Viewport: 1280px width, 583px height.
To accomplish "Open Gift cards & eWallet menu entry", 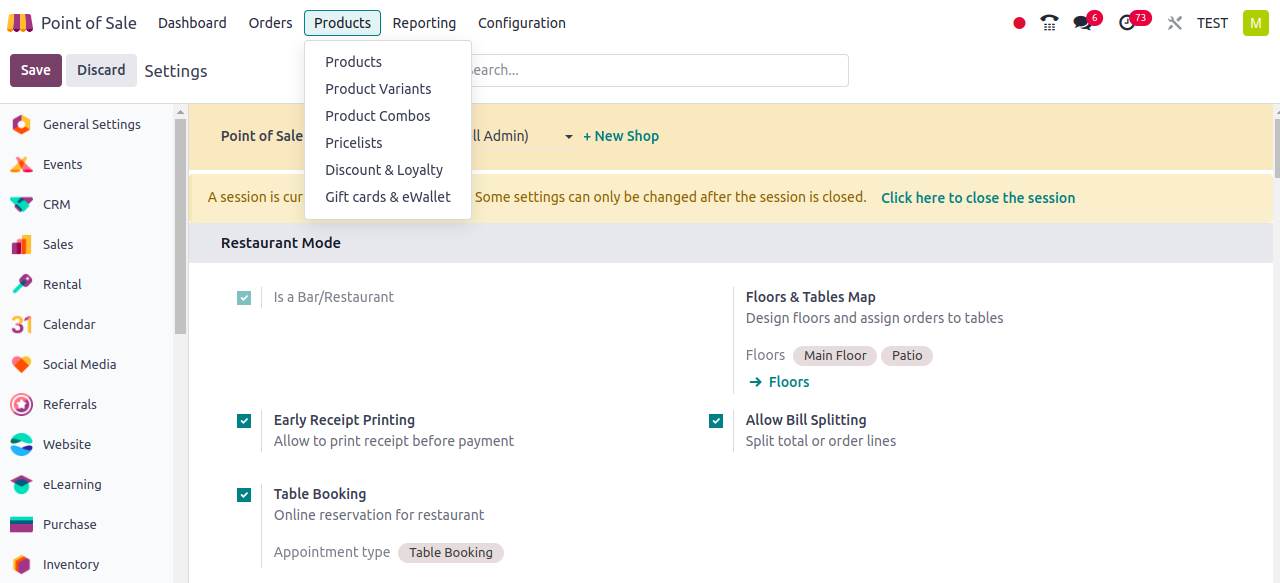I will click(x=388, y=197).
